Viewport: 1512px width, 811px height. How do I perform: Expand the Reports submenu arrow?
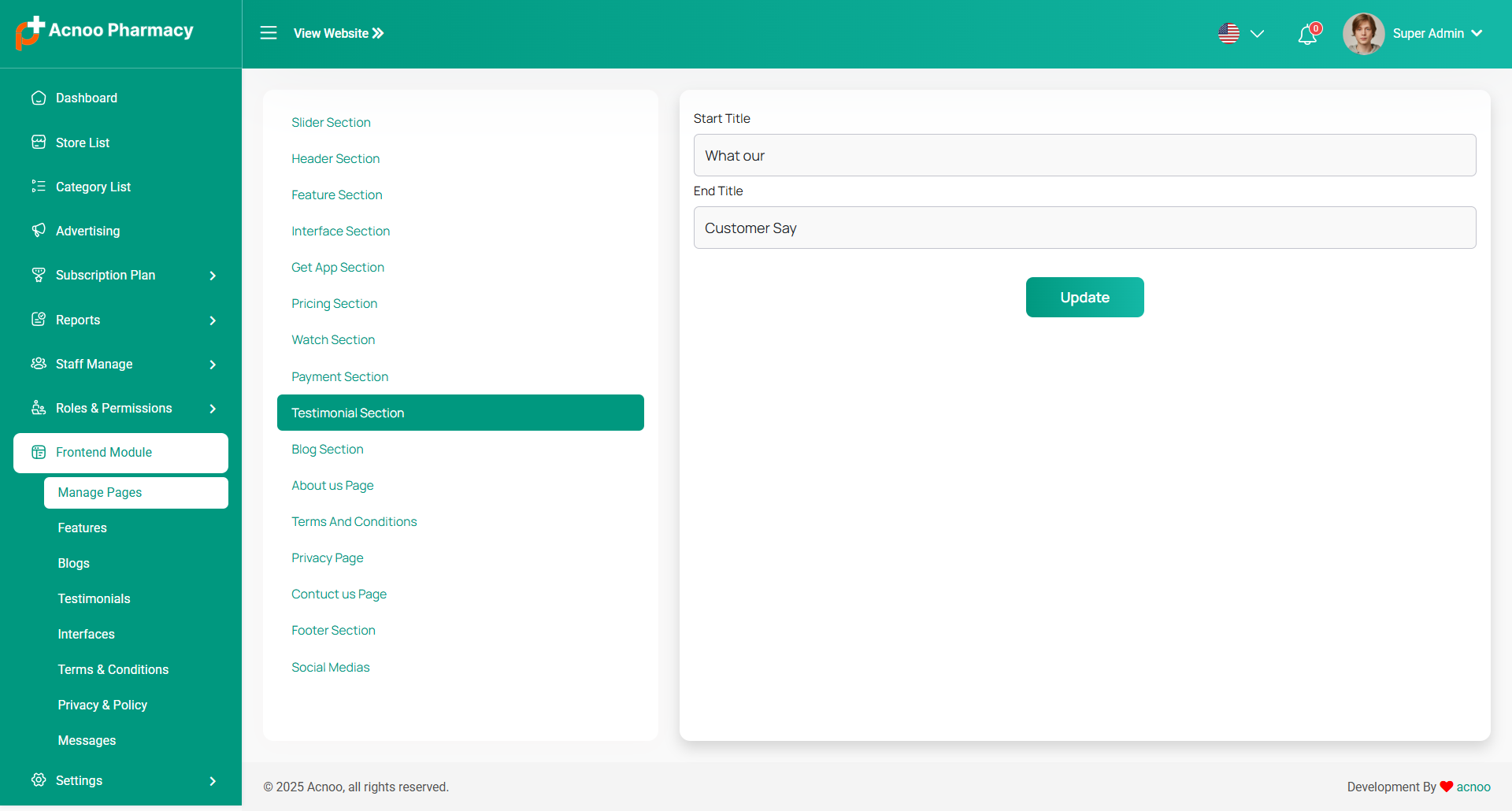(213, 320)
